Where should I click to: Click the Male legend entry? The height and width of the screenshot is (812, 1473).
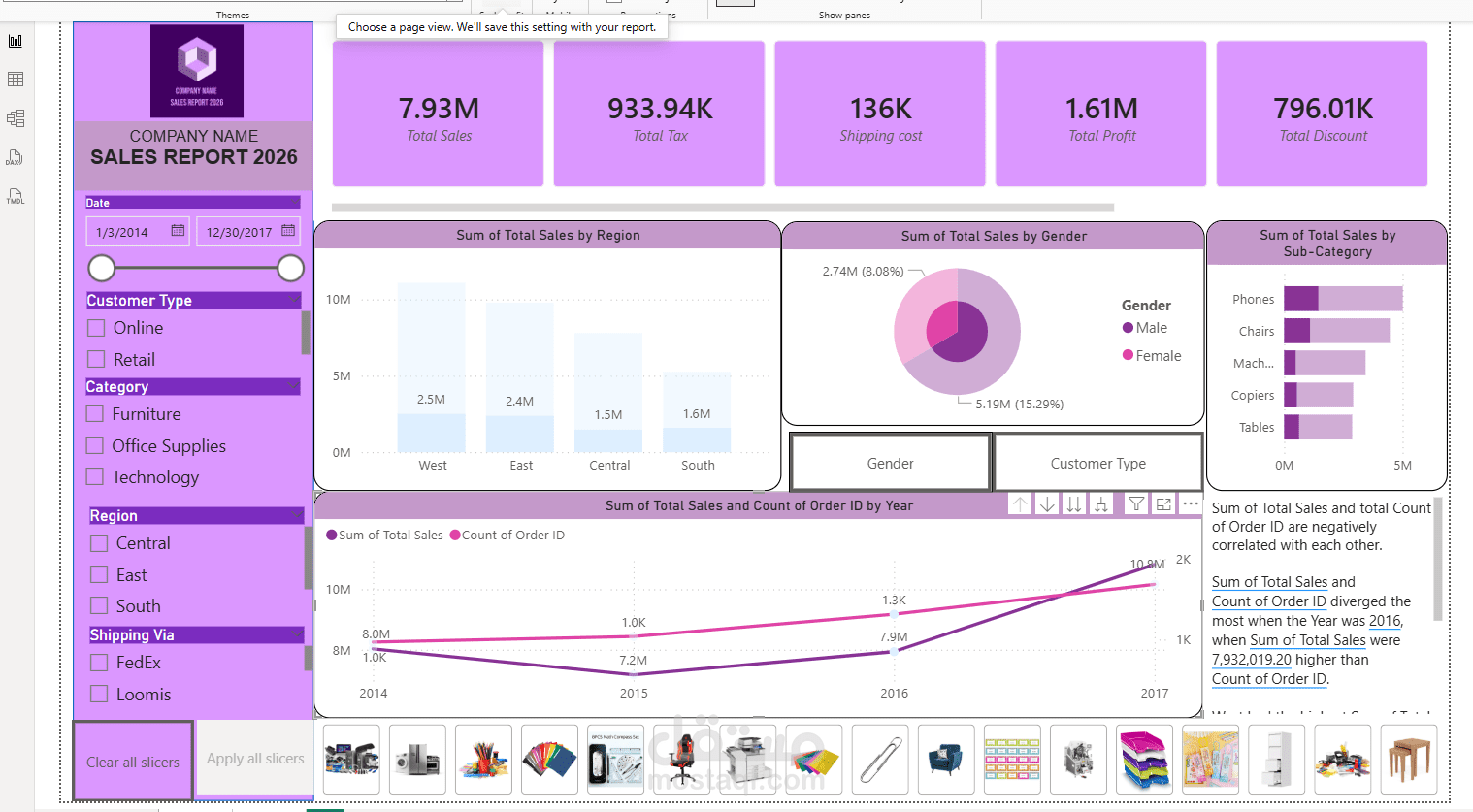coord(1145,328)
